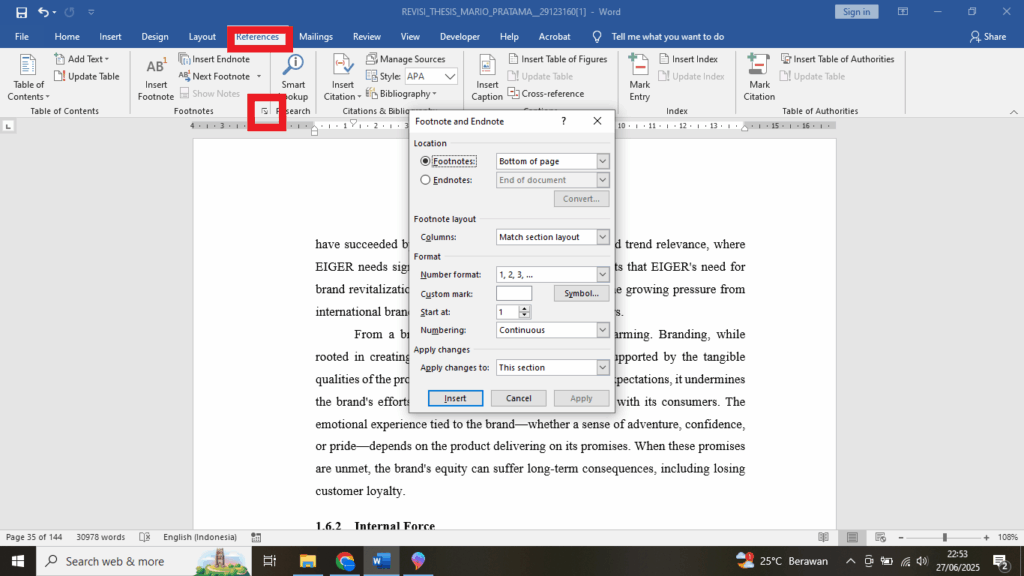Open Chrome from the taskbar
The width and height of the screenshot is (1024, 576).
[345, 561]
